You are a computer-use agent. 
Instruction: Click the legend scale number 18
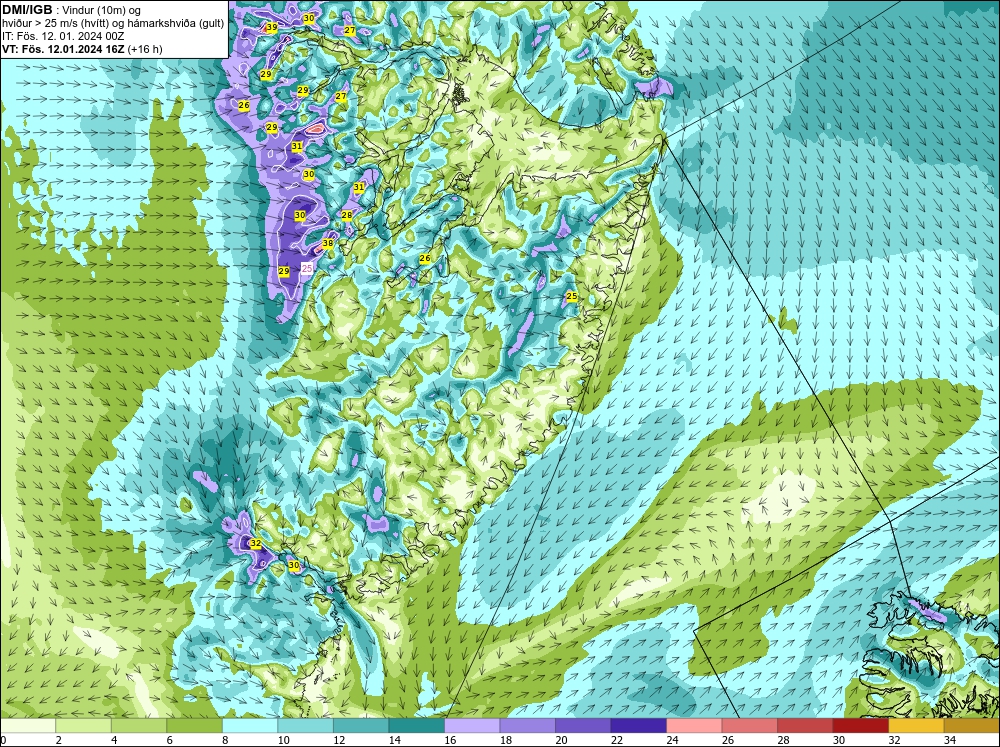point(506,740)
